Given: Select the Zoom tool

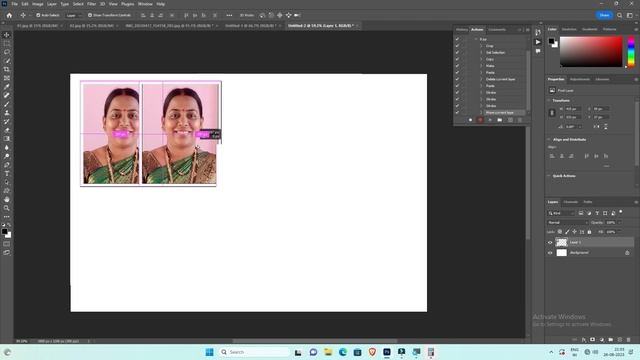Looking at the screenshot, I should (x=7, y=208).
